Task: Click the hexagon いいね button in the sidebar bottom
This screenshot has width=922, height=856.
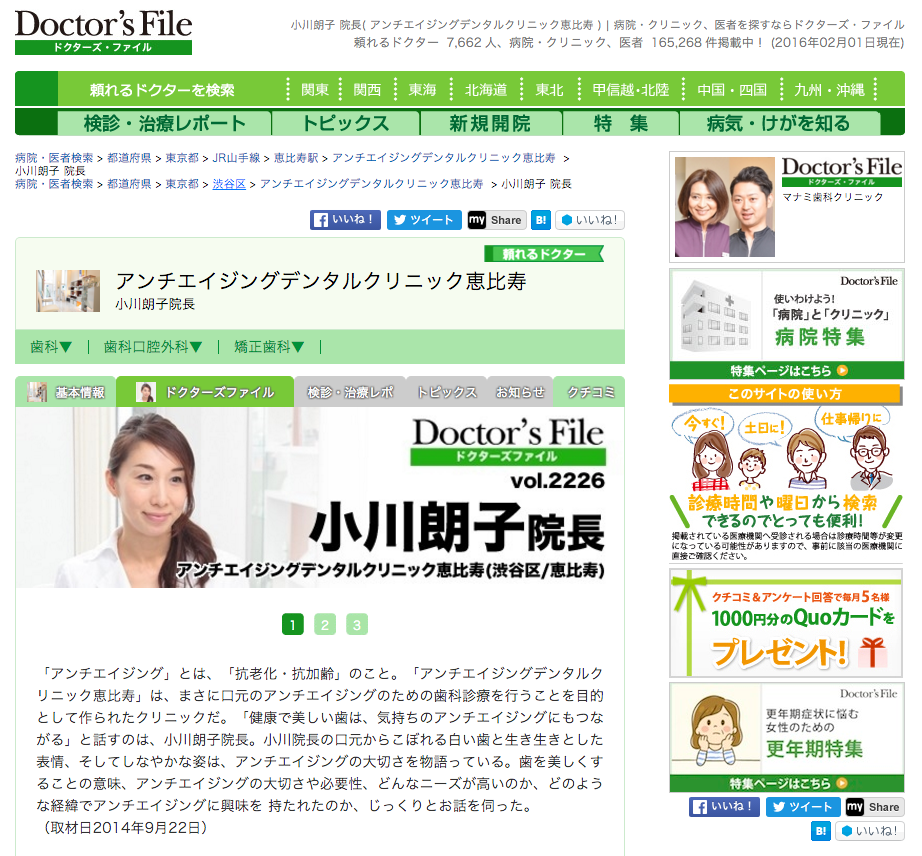Action: 870,831
